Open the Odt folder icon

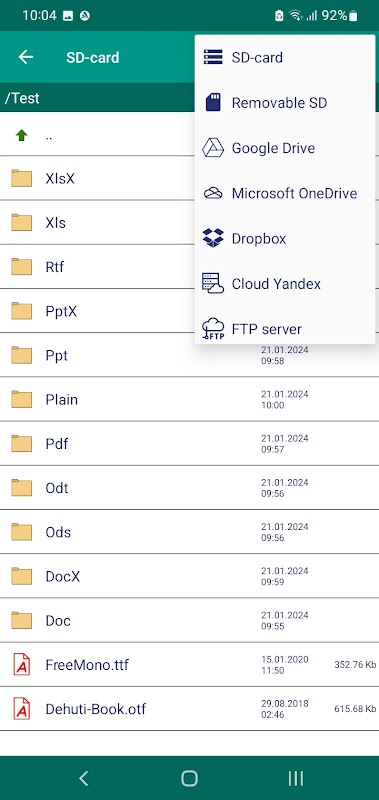pos(21,488)
